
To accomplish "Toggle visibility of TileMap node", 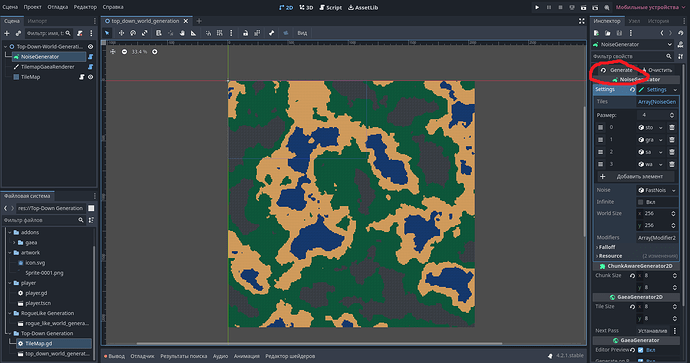I will (90, 77).
